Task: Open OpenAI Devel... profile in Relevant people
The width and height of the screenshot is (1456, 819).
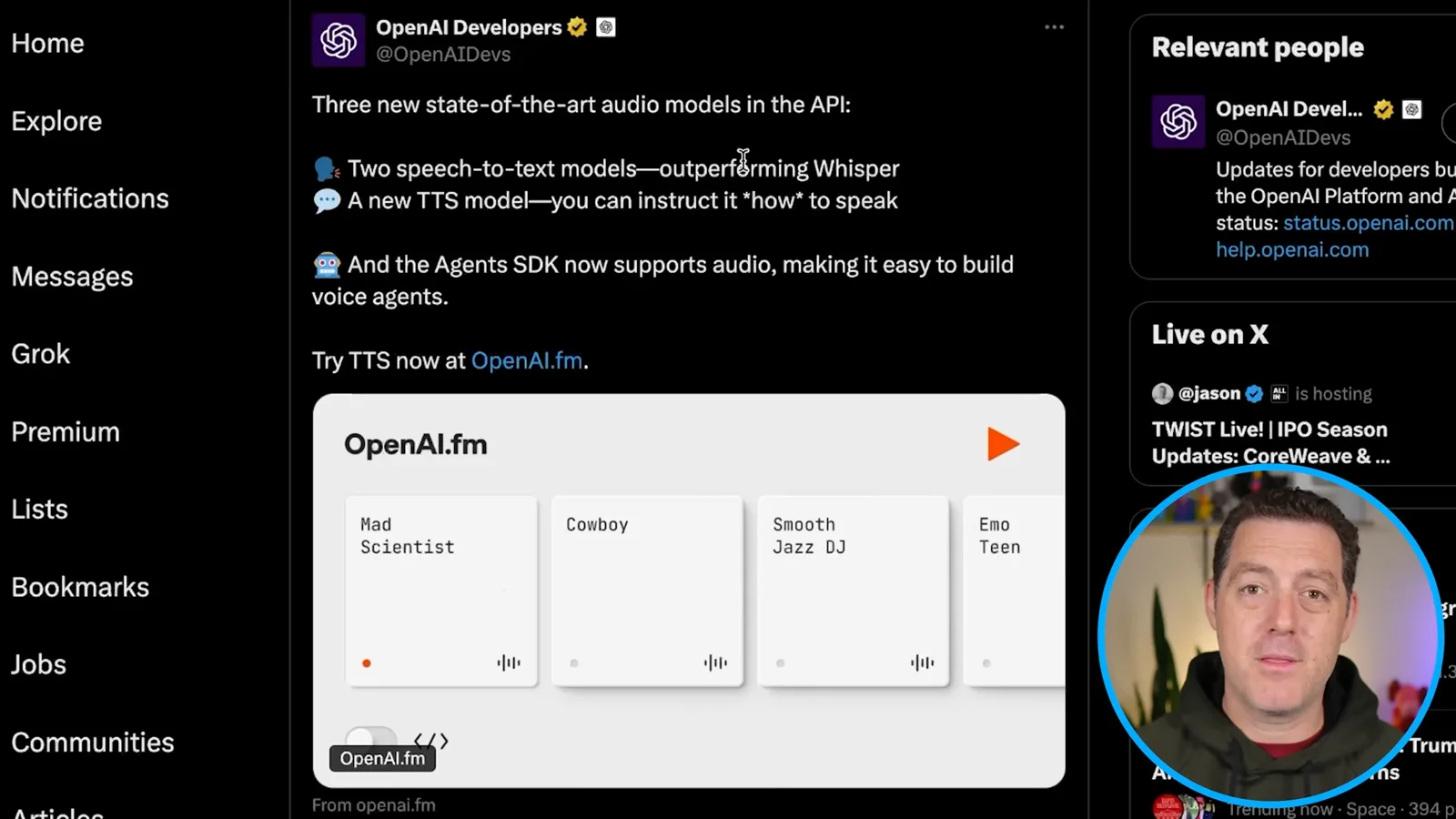Action: (x=1289, y=109)
